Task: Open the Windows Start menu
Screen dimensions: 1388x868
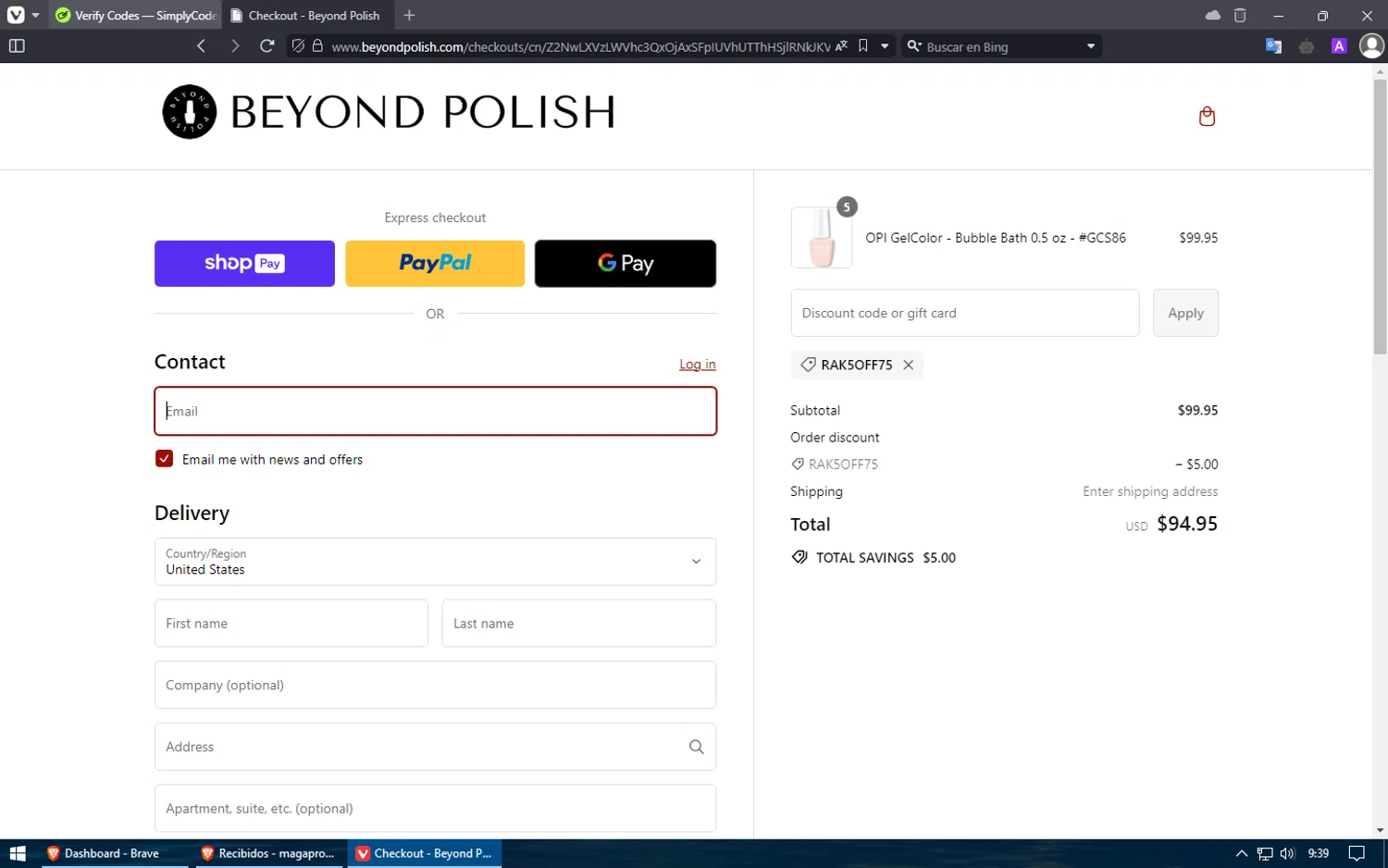Action: coord(17,853)
